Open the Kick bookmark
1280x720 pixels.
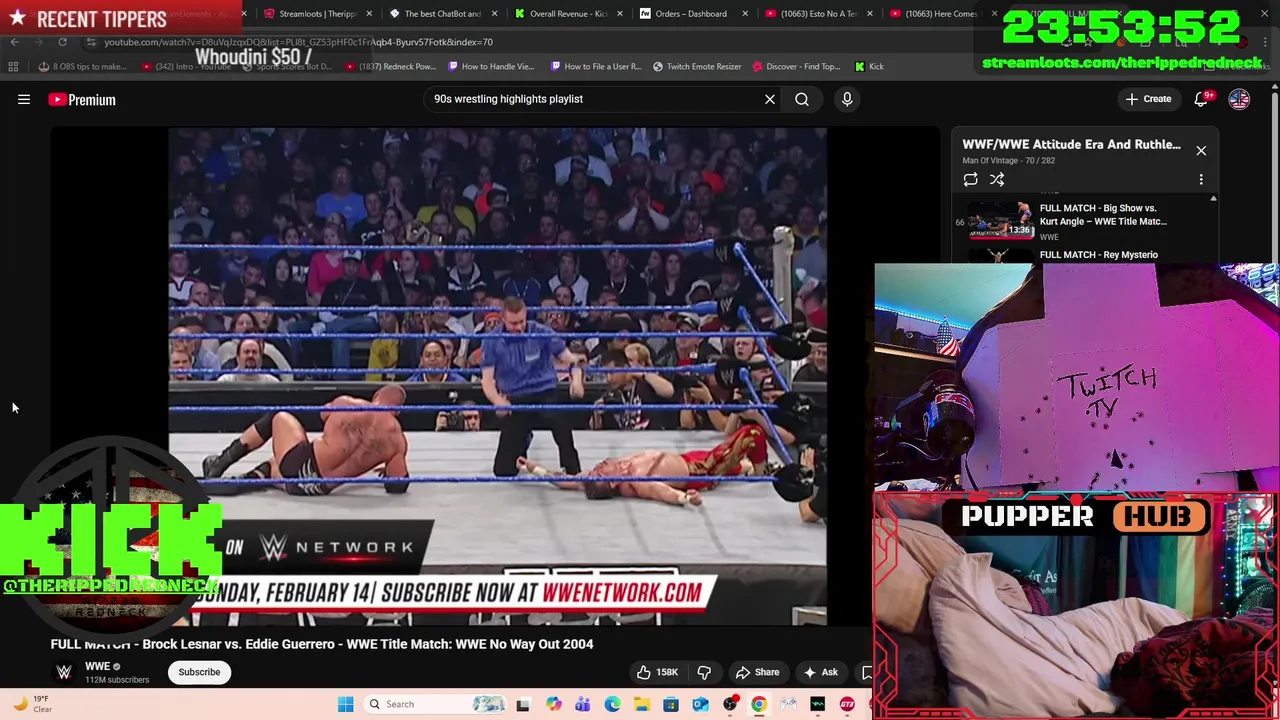869,66
